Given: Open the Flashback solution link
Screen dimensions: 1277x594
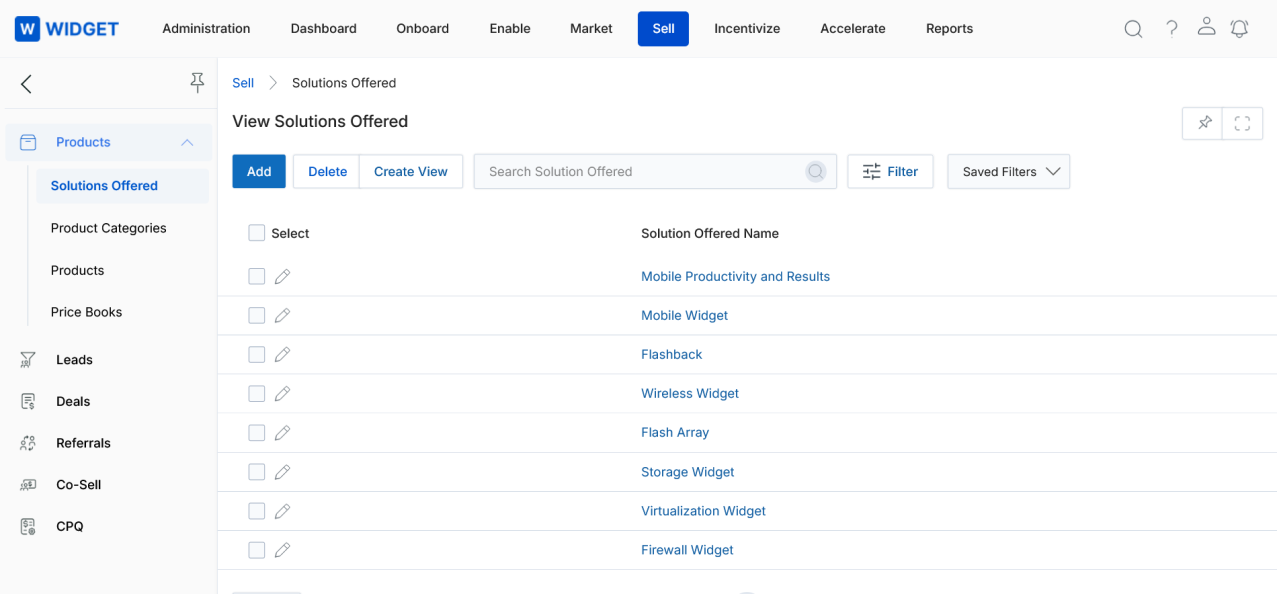Looking at the screenshot, I should pyautogui.click(x=671, y=354).
